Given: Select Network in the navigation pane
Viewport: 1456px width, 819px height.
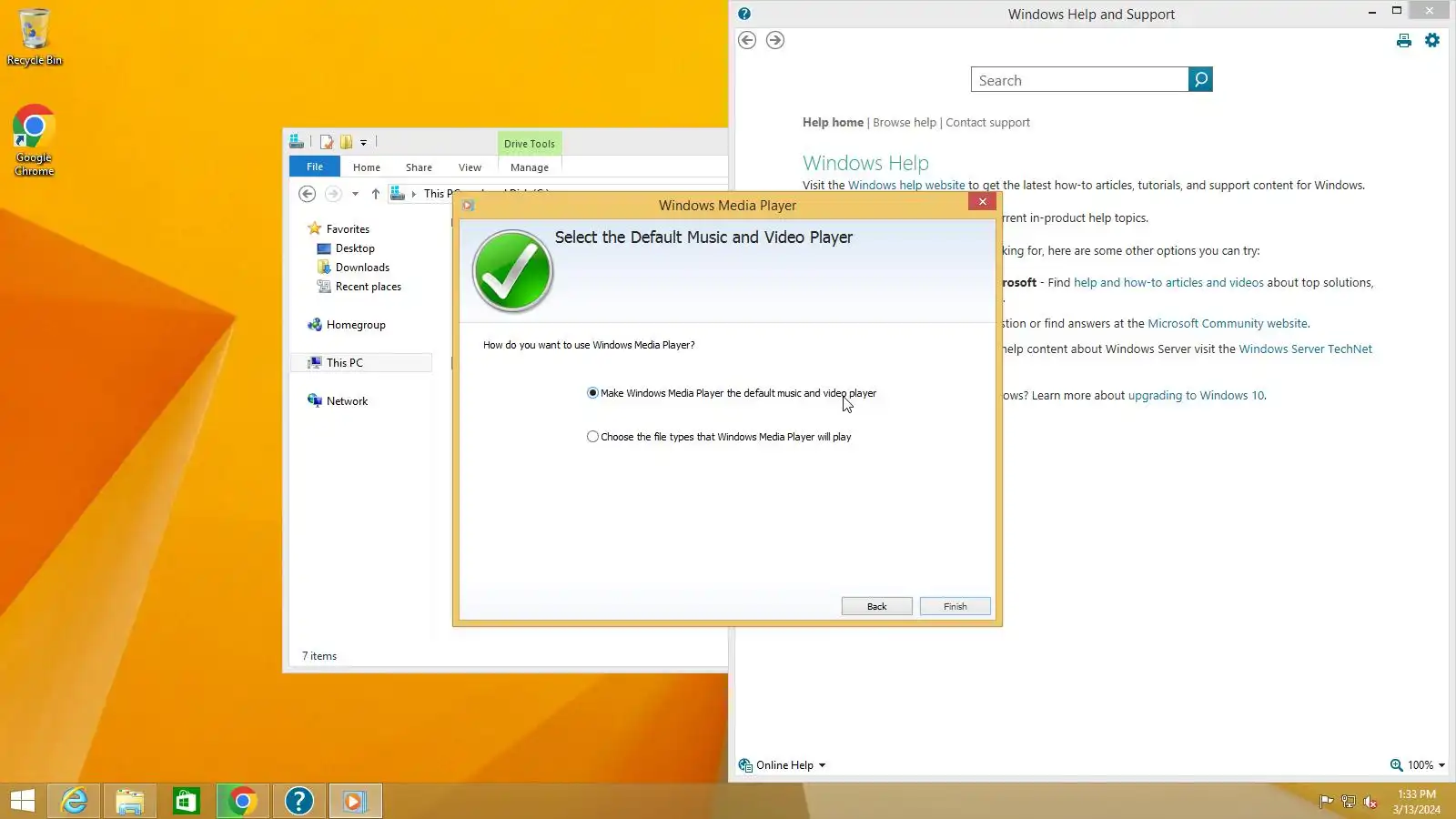Looking at the screenshot, I should (347, 401).
